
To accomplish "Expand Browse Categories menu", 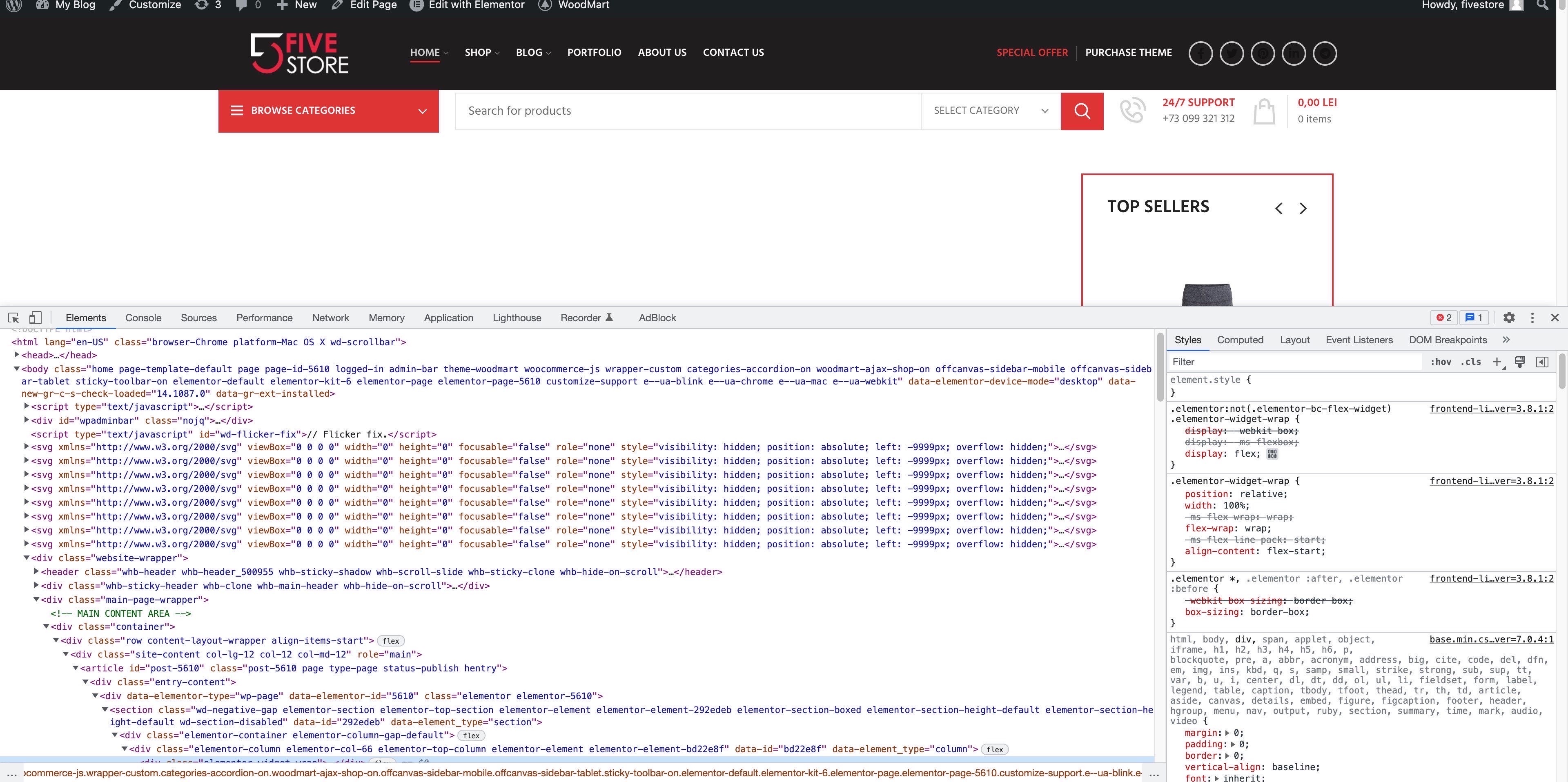I will 328,111.
